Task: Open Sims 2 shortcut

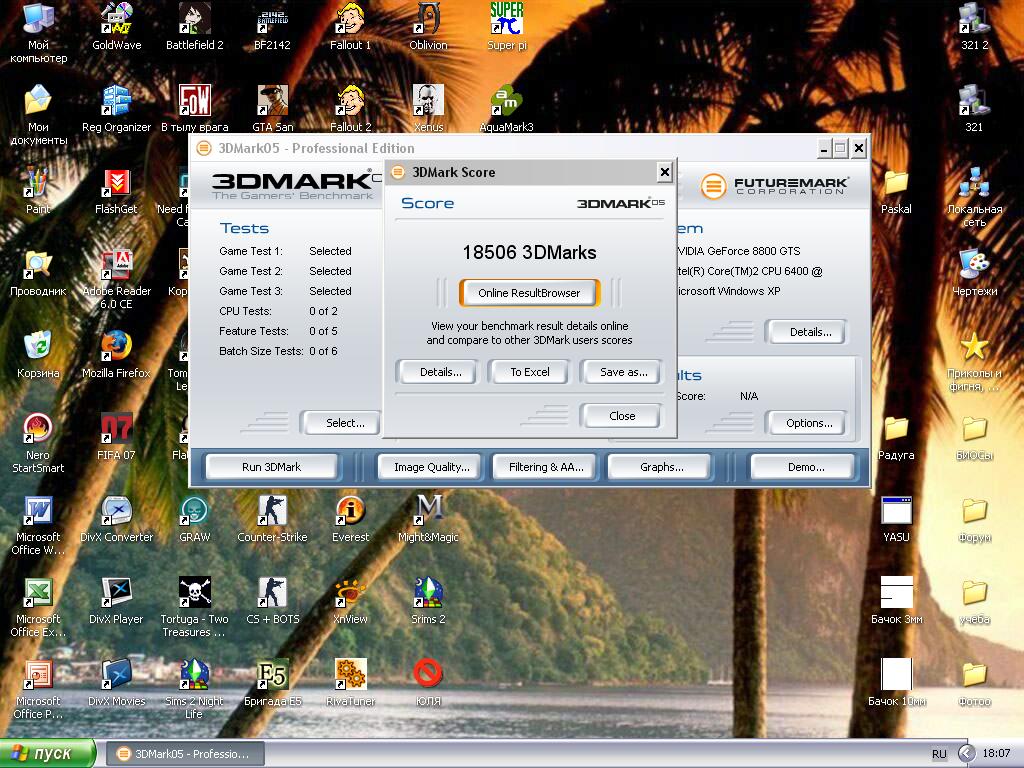Action: click(x=428, y=601)
